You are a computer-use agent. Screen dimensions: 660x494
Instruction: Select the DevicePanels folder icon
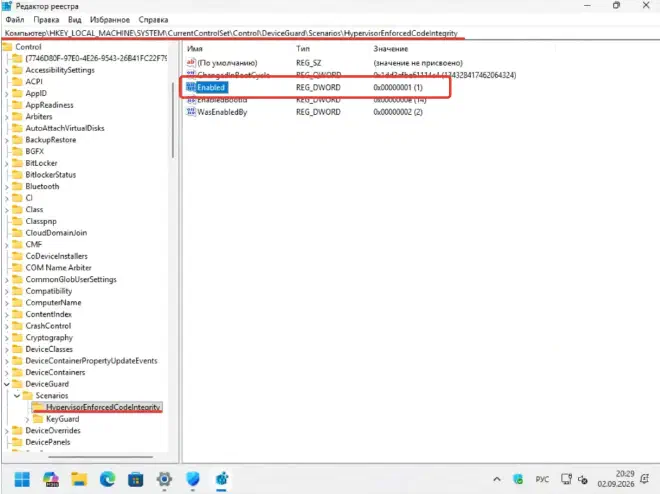[17, 442]
